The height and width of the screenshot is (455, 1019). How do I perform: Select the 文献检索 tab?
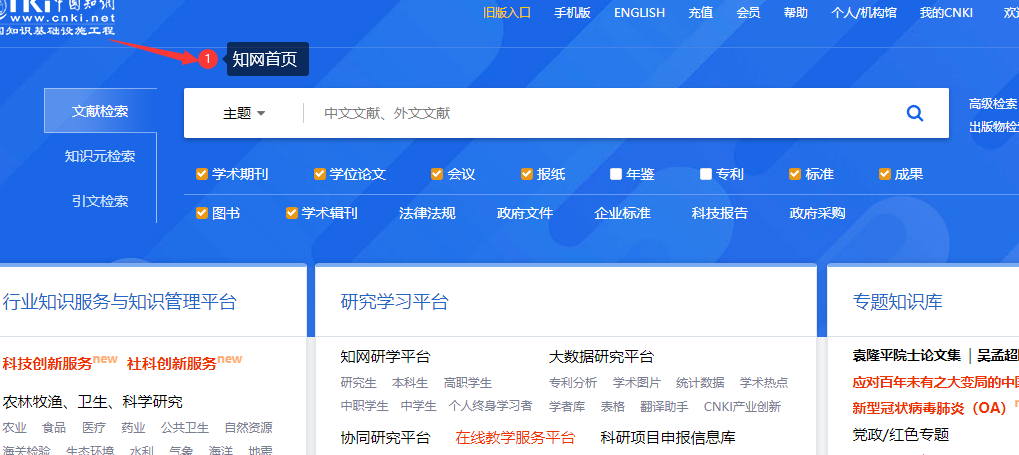tap(100, 111)
